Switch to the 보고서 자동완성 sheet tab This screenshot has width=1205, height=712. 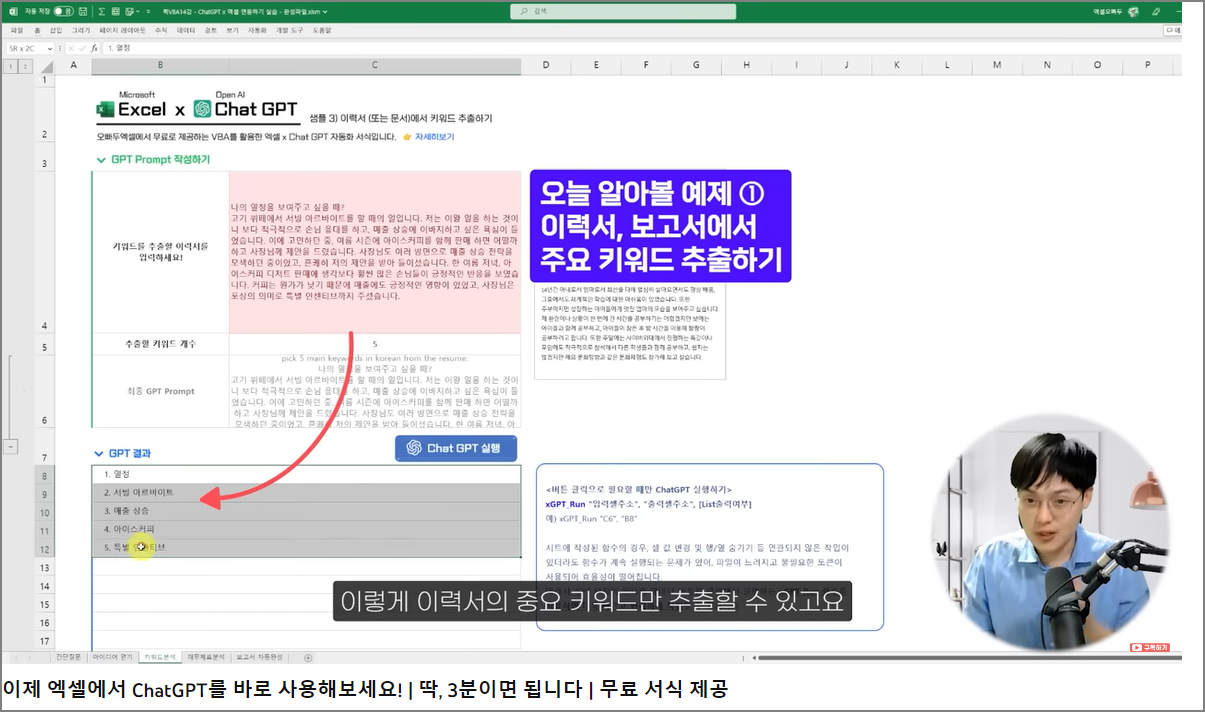[x=260, y=657]
